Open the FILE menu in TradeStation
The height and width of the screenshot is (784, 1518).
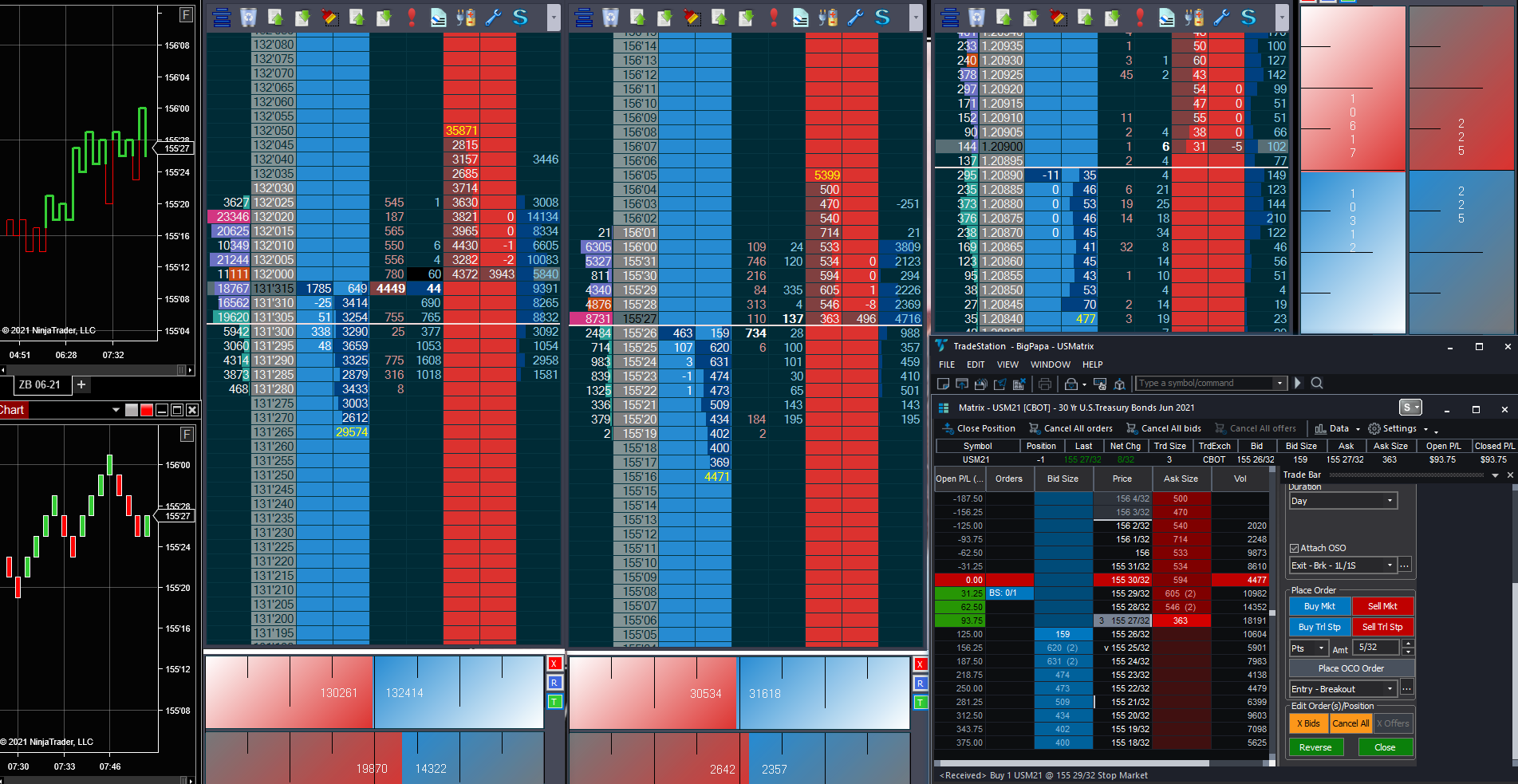coord(947,364)
